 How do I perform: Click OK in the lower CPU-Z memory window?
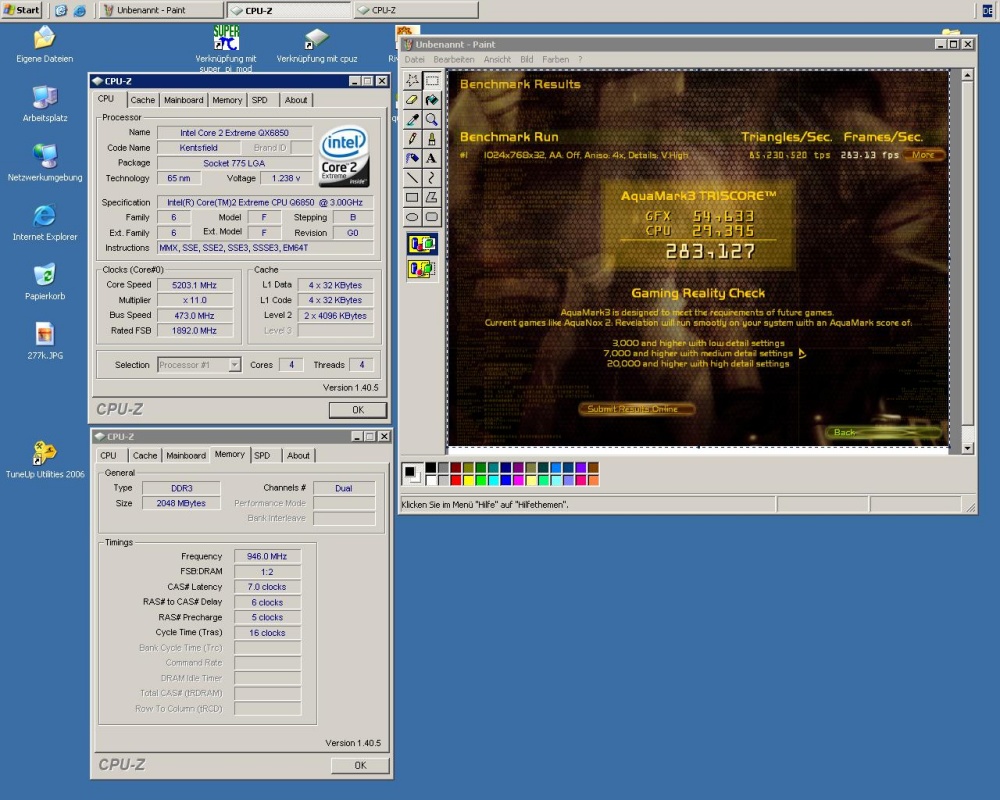tap(360, 766)
